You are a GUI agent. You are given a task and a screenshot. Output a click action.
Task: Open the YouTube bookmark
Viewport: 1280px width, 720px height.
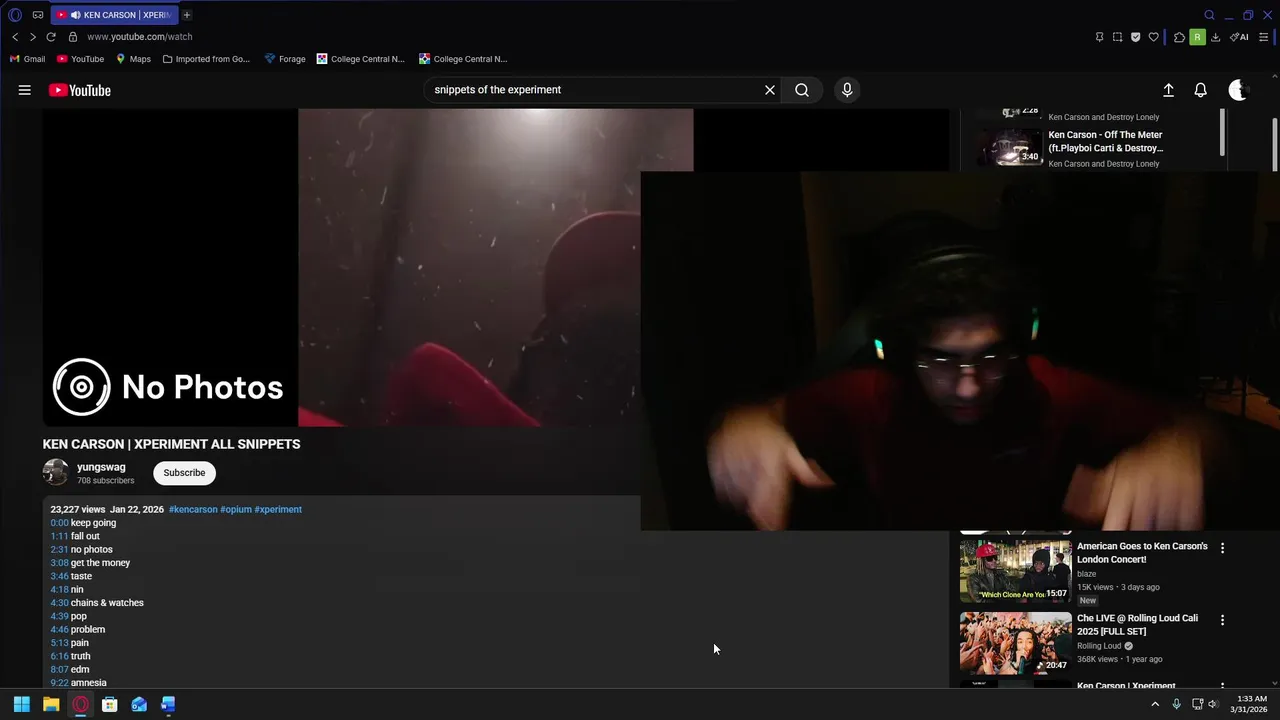click(80, 59)
